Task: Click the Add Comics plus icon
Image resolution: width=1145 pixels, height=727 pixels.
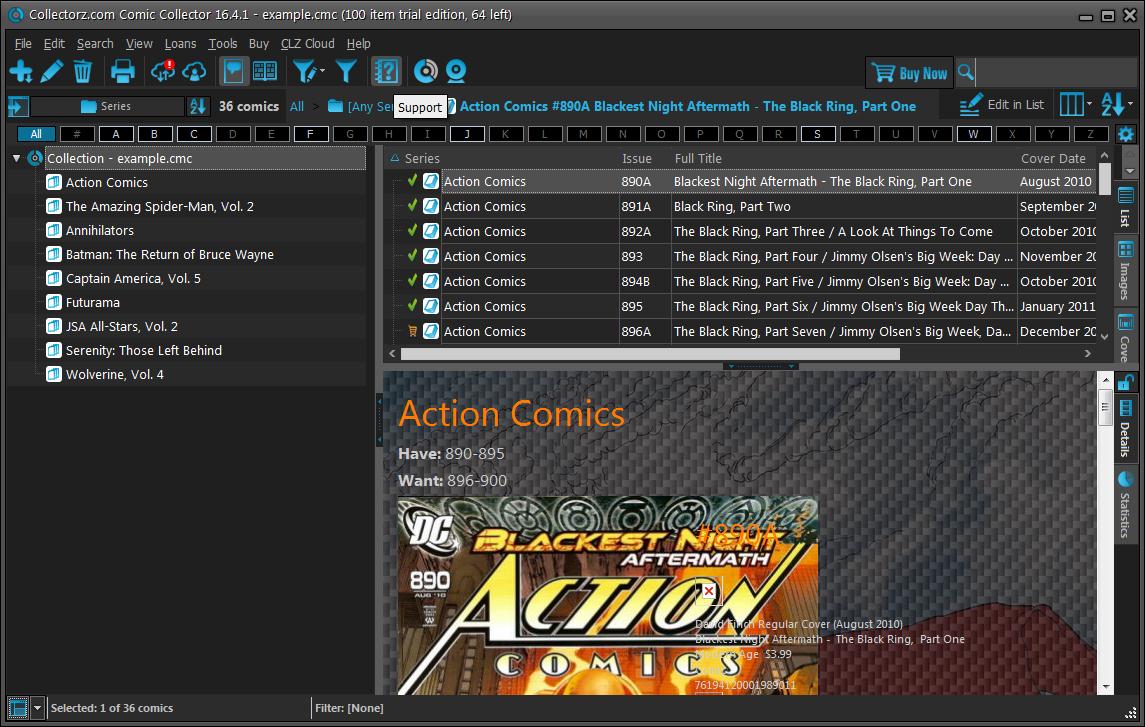Action: coord(21,70)
